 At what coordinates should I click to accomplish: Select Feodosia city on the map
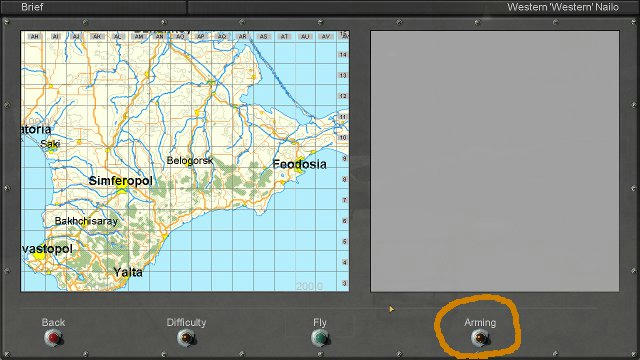300,164
